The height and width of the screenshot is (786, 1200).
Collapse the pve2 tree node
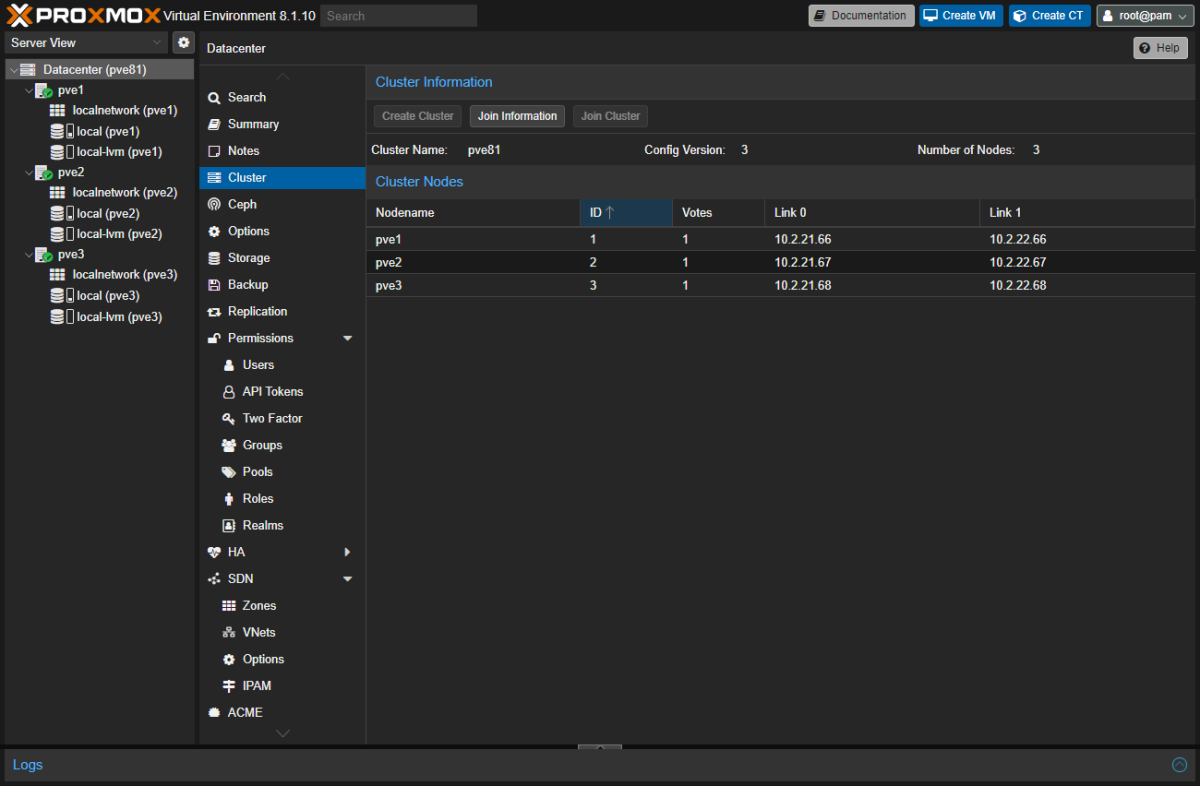click(28, 172)
